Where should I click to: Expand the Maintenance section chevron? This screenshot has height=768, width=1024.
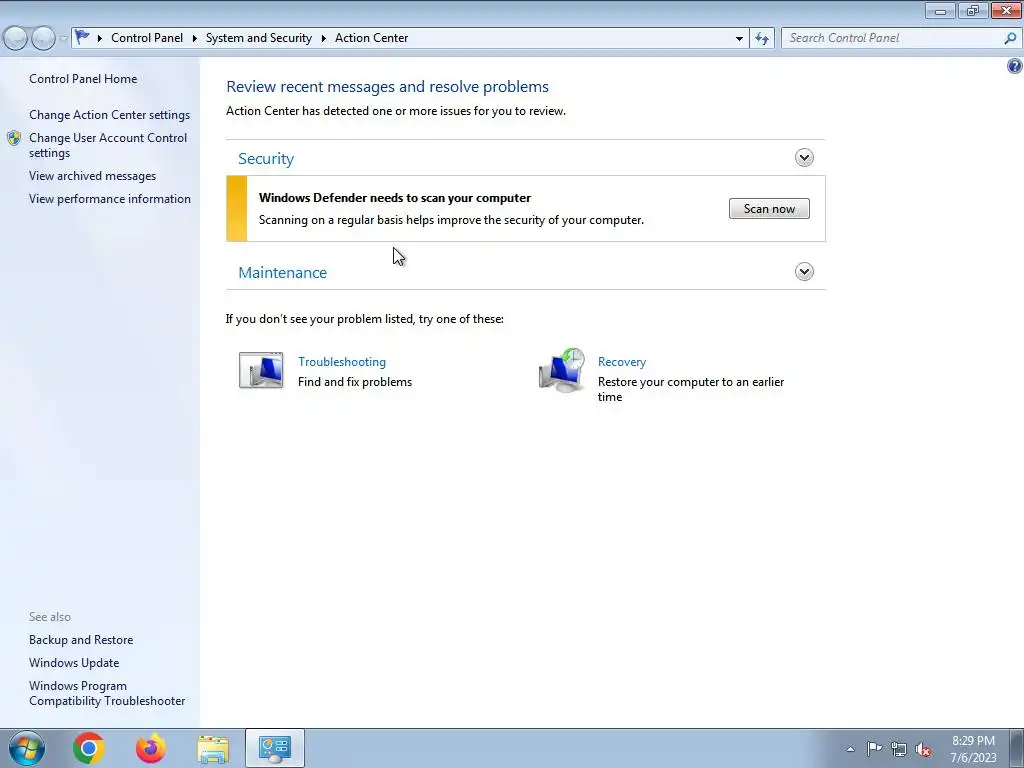(804, 272)
